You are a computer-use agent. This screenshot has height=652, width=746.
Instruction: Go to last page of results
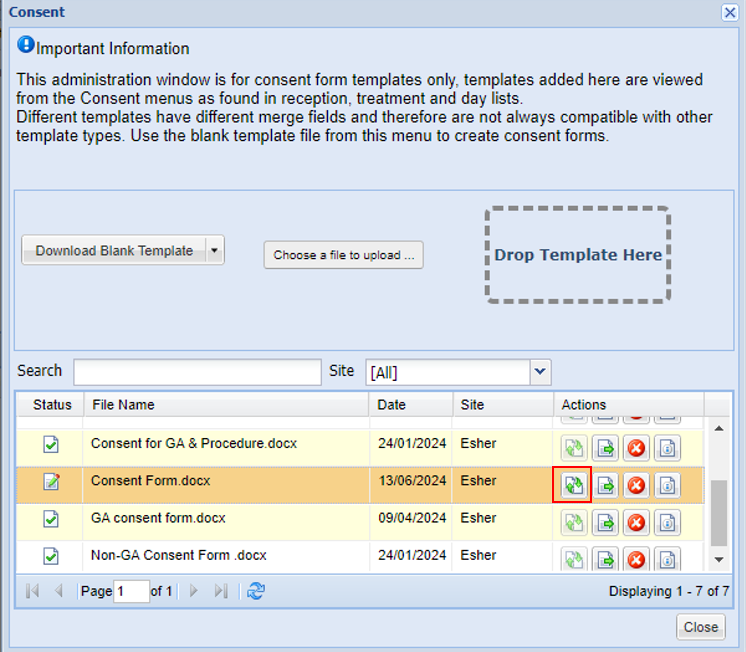coord(221,591)
